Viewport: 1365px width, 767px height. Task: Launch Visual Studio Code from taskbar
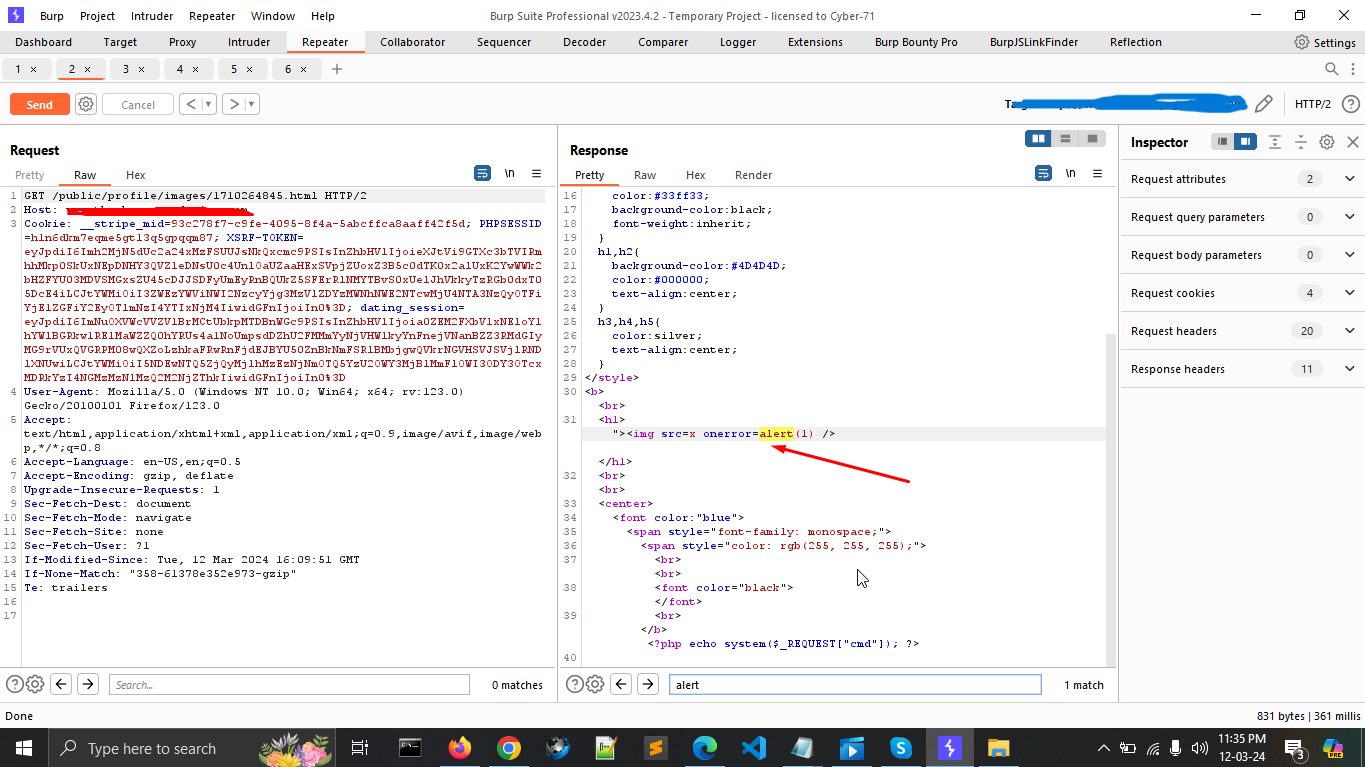click(x=754, y=748)
